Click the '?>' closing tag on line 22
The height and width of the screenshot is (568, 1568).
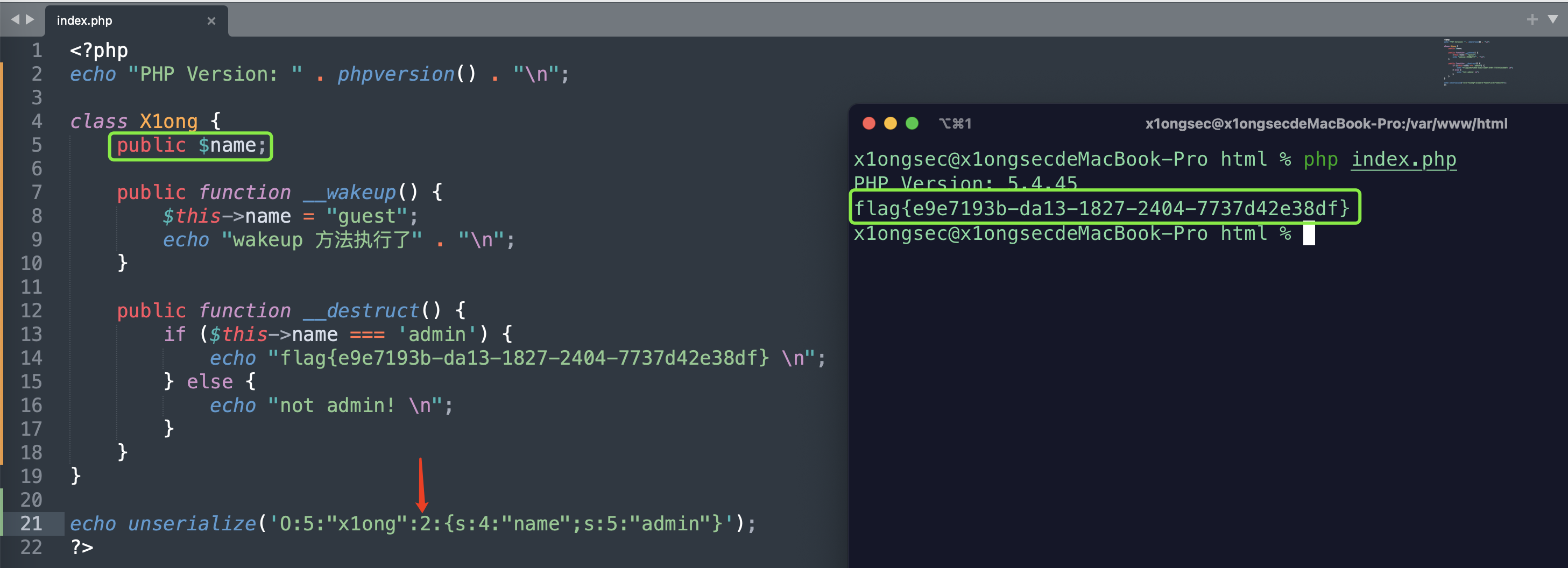click(x=82, y=548)
